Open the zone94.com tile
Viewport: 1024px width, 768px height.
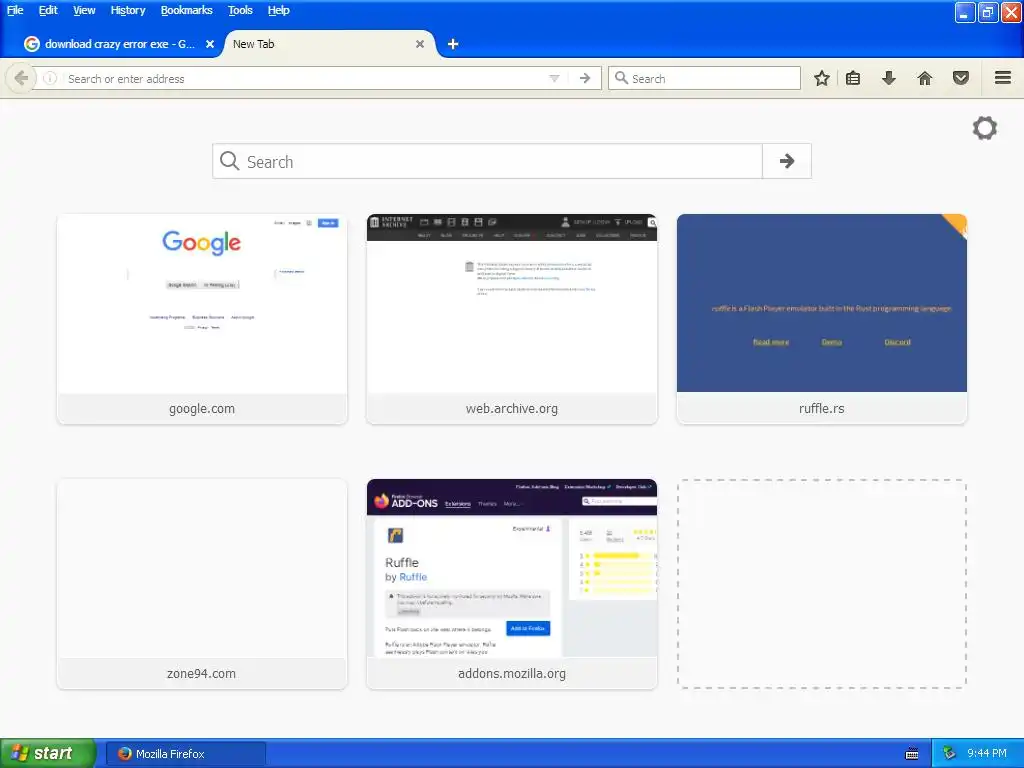pos(202,584)
